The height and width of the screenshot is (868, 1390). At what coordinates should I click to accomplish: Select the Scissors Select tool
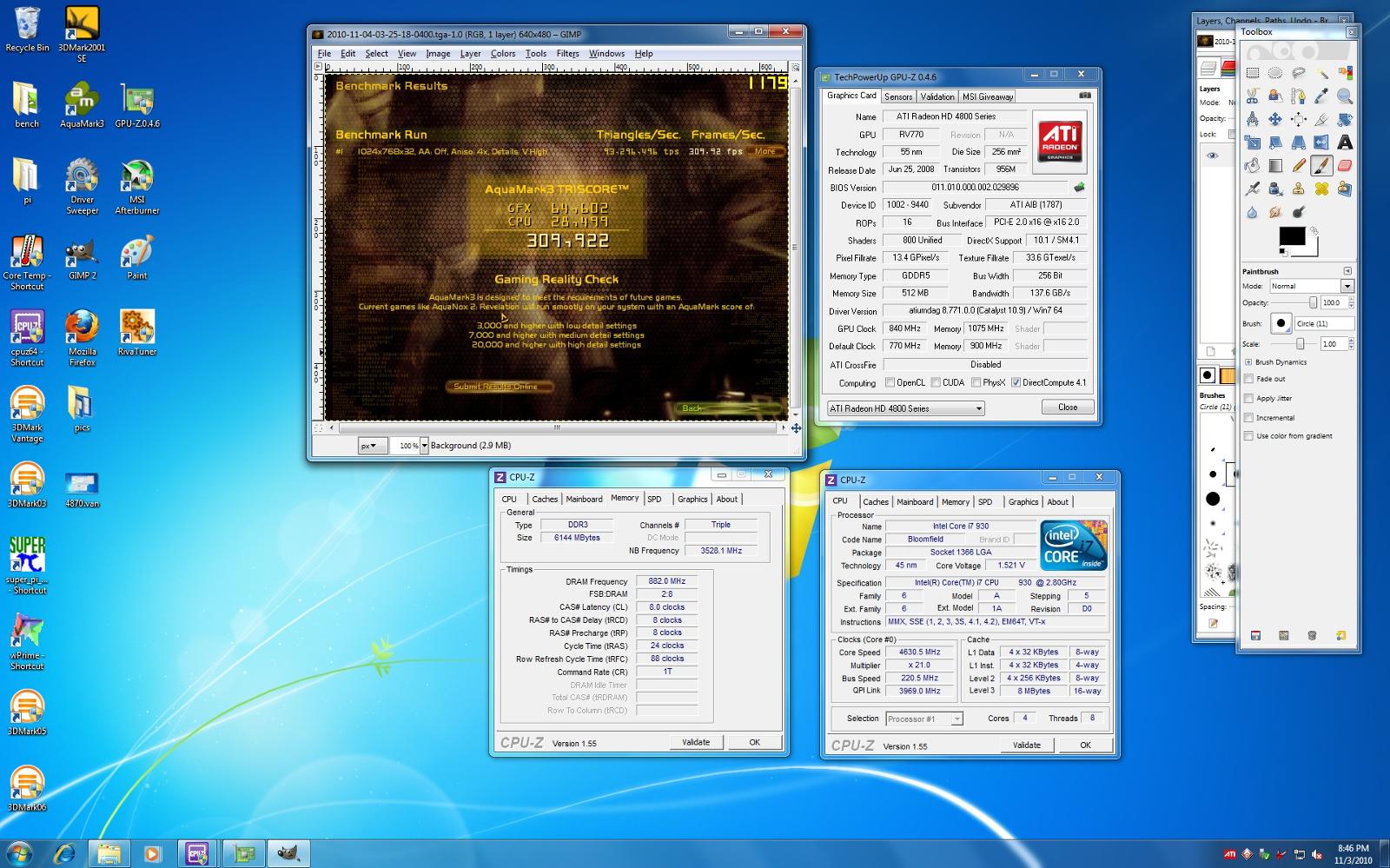pos(1253,96)
